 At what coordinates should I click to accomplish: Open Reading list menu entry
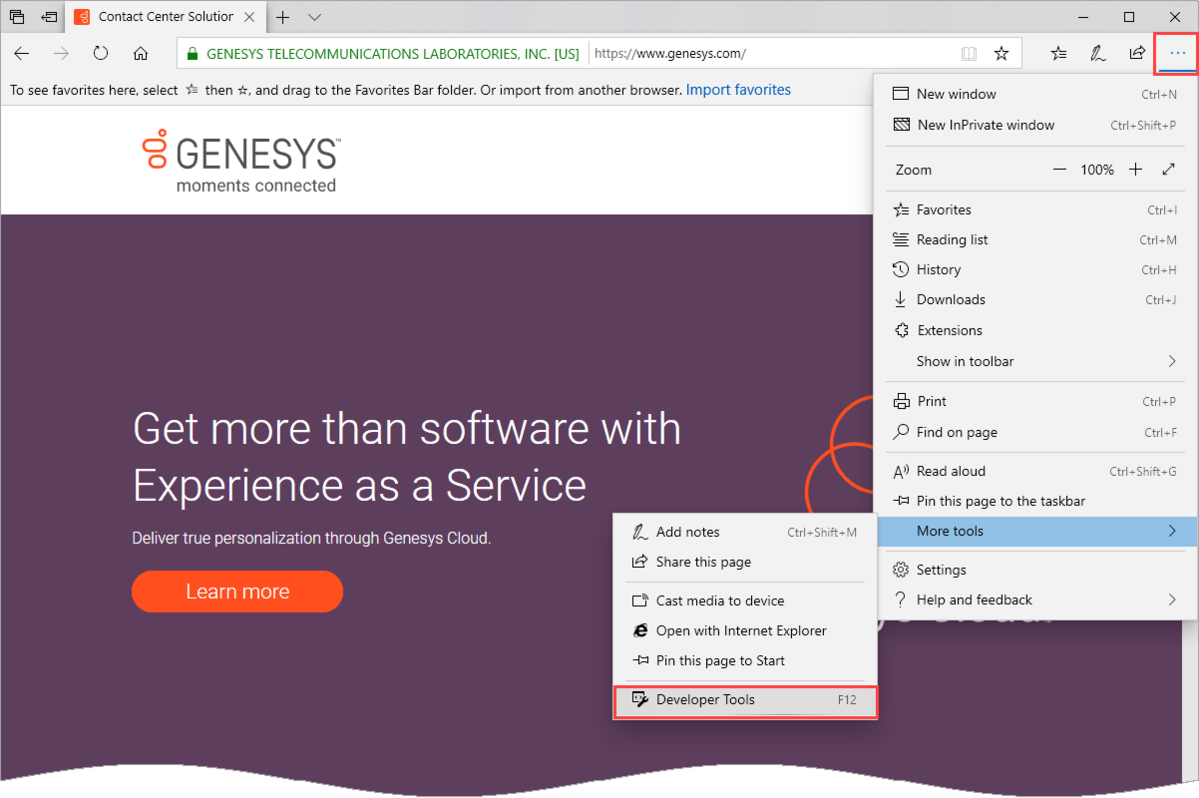click(x=1035, y=240)
